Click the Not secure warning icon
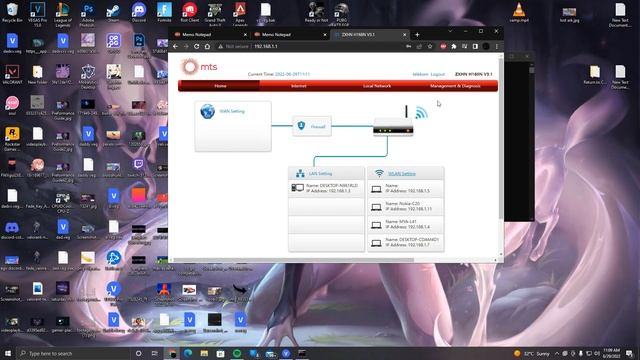 tap(220, 47)
